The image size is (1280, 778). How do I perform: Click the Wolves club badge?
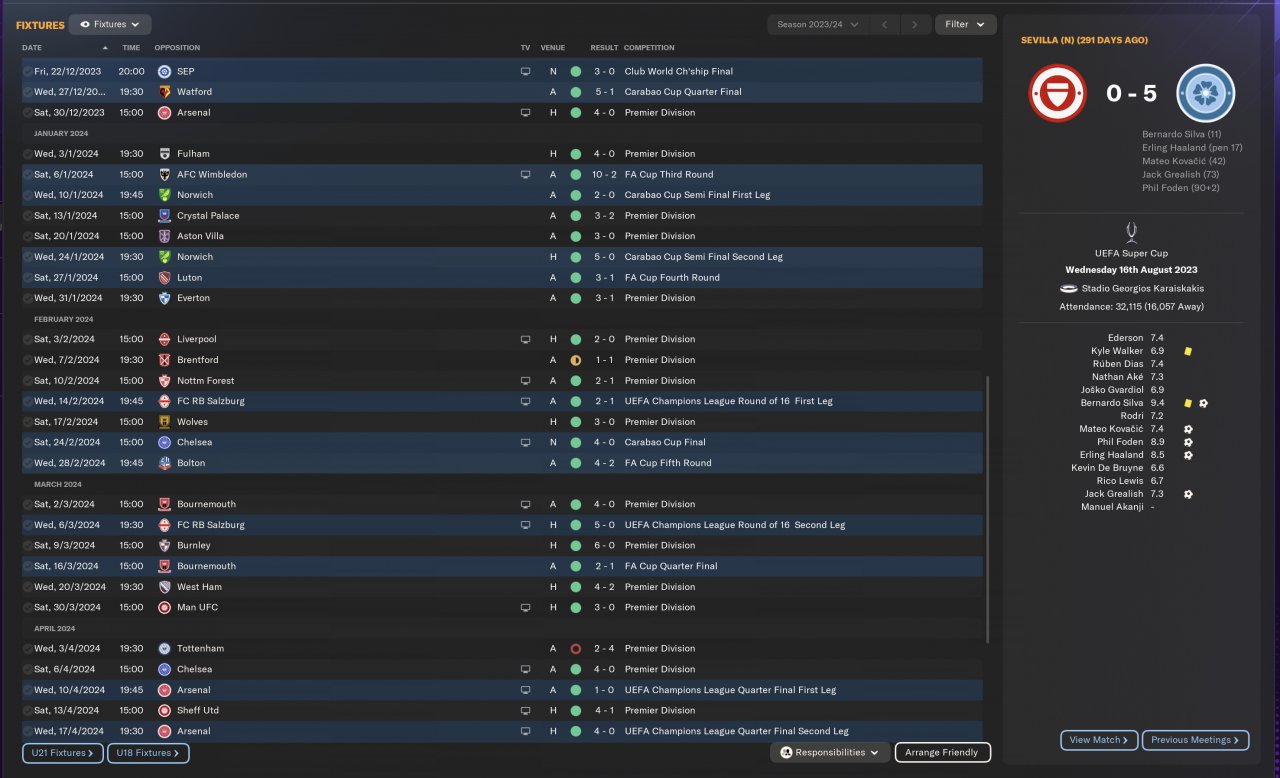(x=165, y=422)
